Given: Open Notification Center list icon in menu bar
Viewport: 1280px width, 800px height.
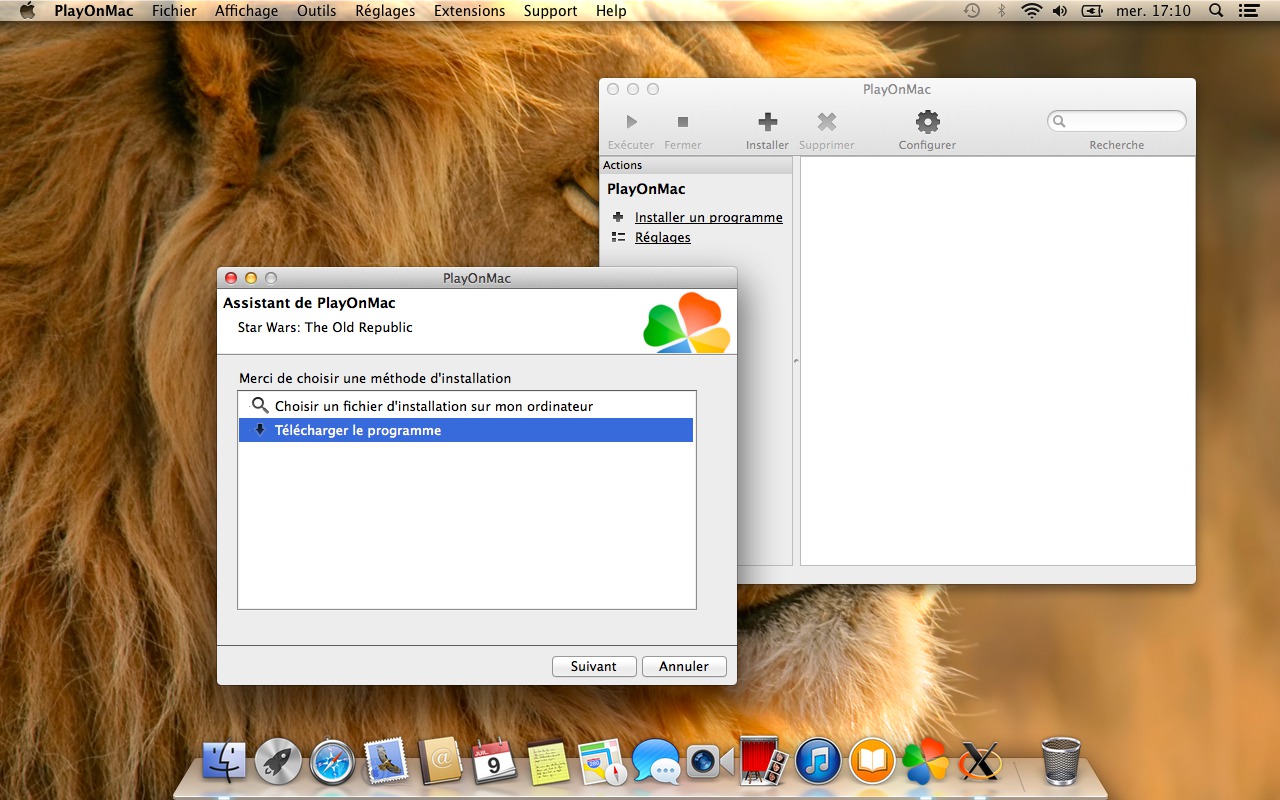Looking at the screenshot, I should coord(1247,11).
